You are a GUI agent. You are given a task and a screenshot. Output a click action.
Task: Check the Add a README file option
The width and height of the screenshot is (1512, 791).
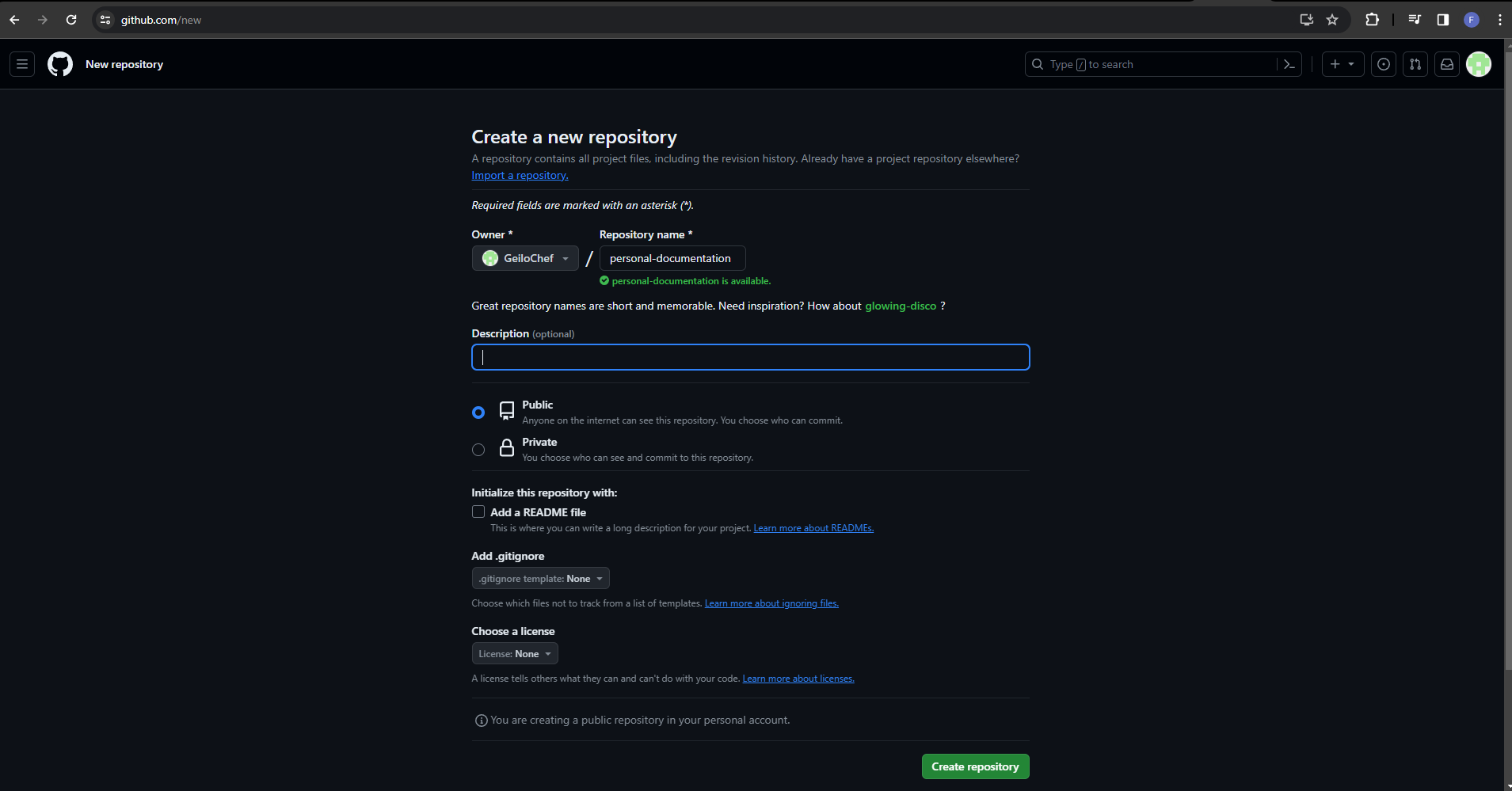tap(478, 511)
